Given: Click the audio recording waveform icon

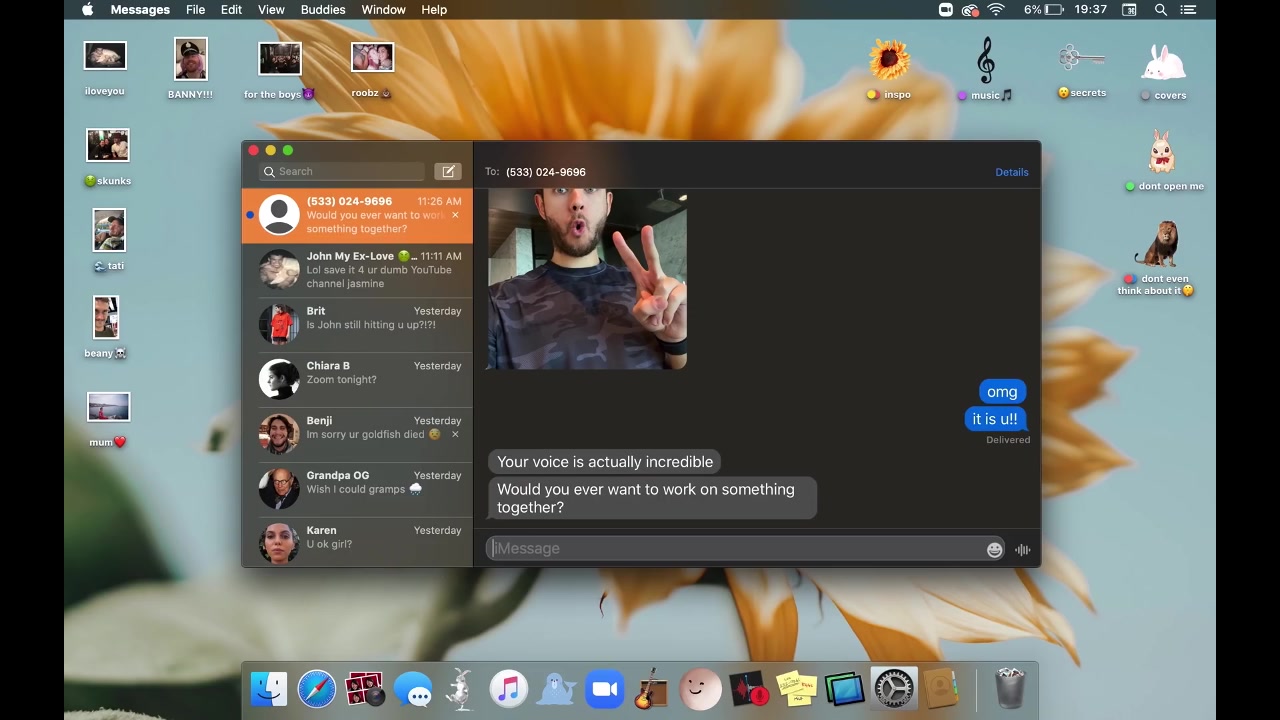Looking at the screenshot, I should click(x=1022, y=549).
